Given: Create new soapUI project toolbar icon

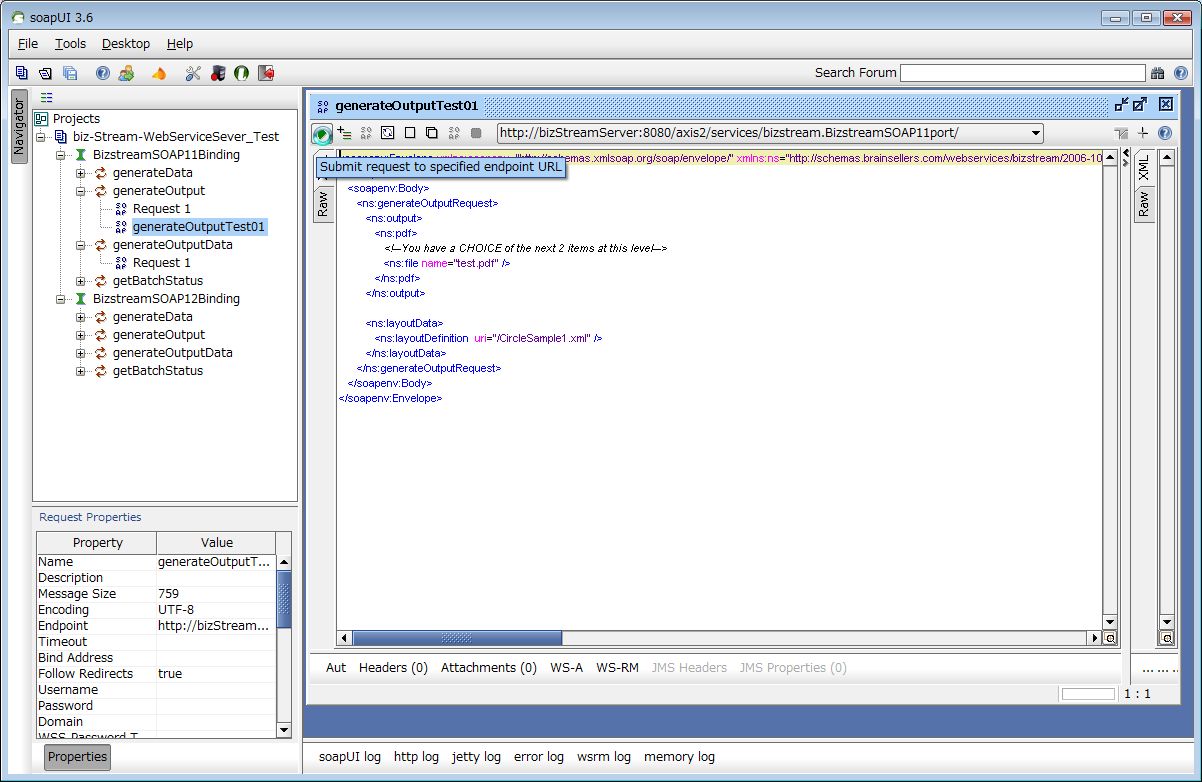Looking at the screenshot, I should (x=22, y=73).
